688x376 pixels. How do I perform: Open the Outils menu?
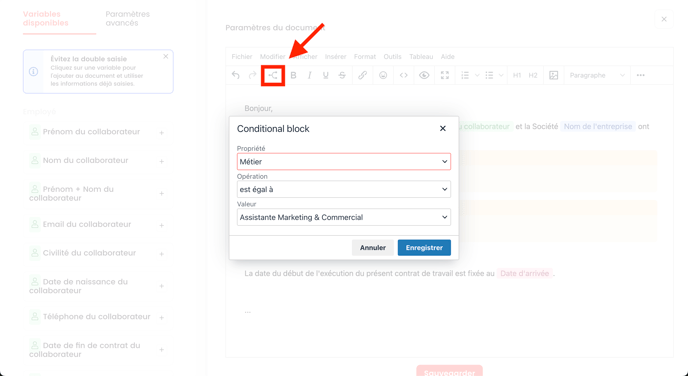click(392, 57)
